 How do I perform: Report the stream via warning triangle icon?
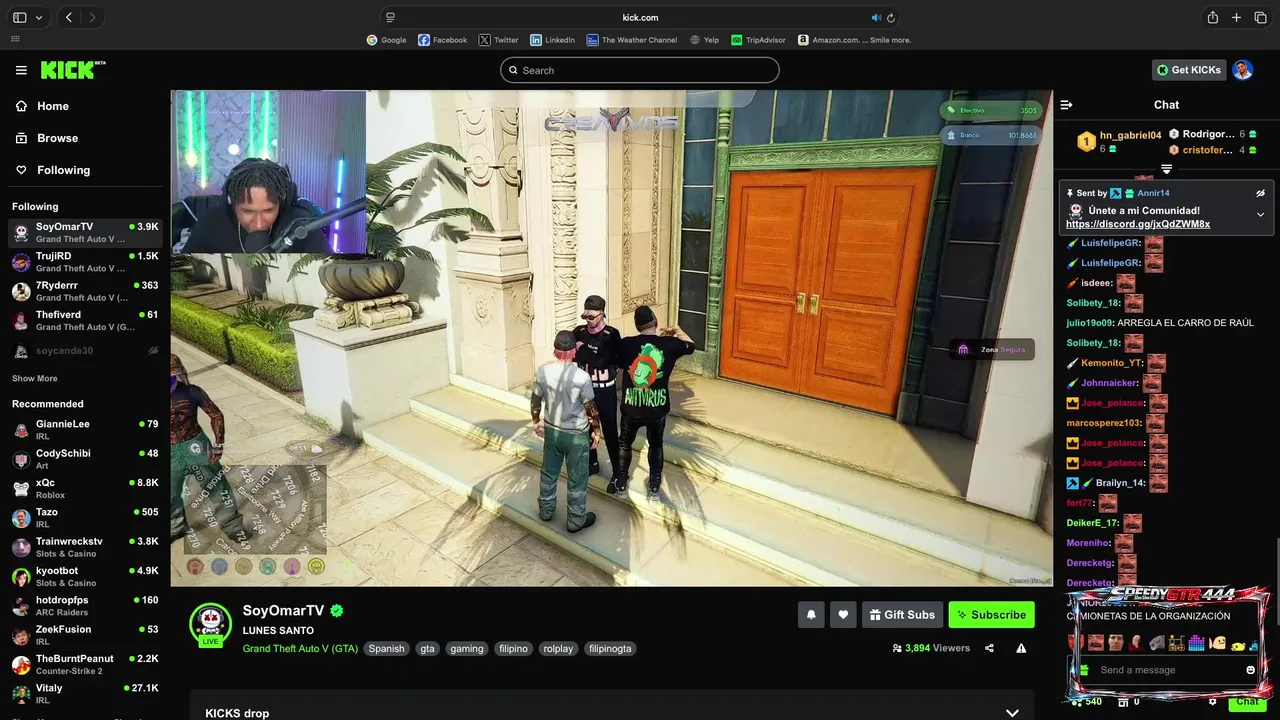(x=1021, y=648)
